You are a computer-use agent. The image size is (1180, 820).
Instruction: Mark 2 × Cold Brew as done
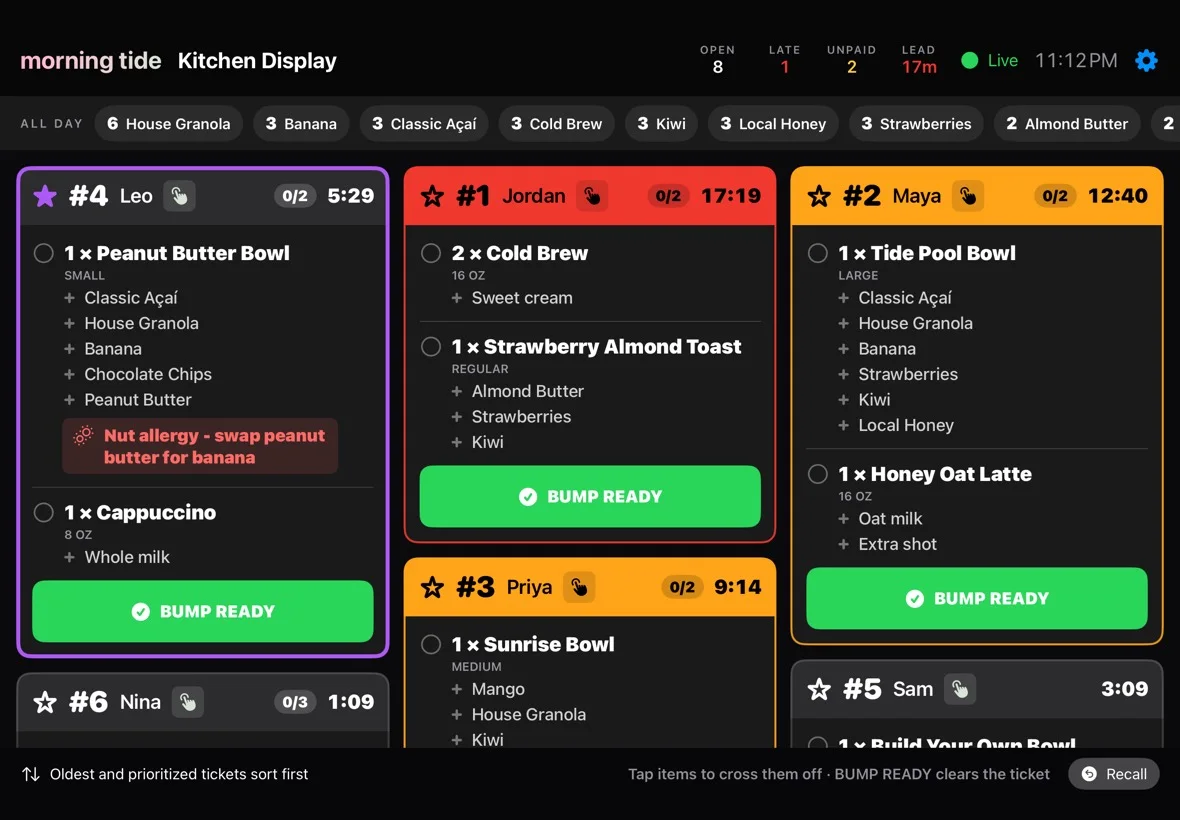tap(431, 253)
